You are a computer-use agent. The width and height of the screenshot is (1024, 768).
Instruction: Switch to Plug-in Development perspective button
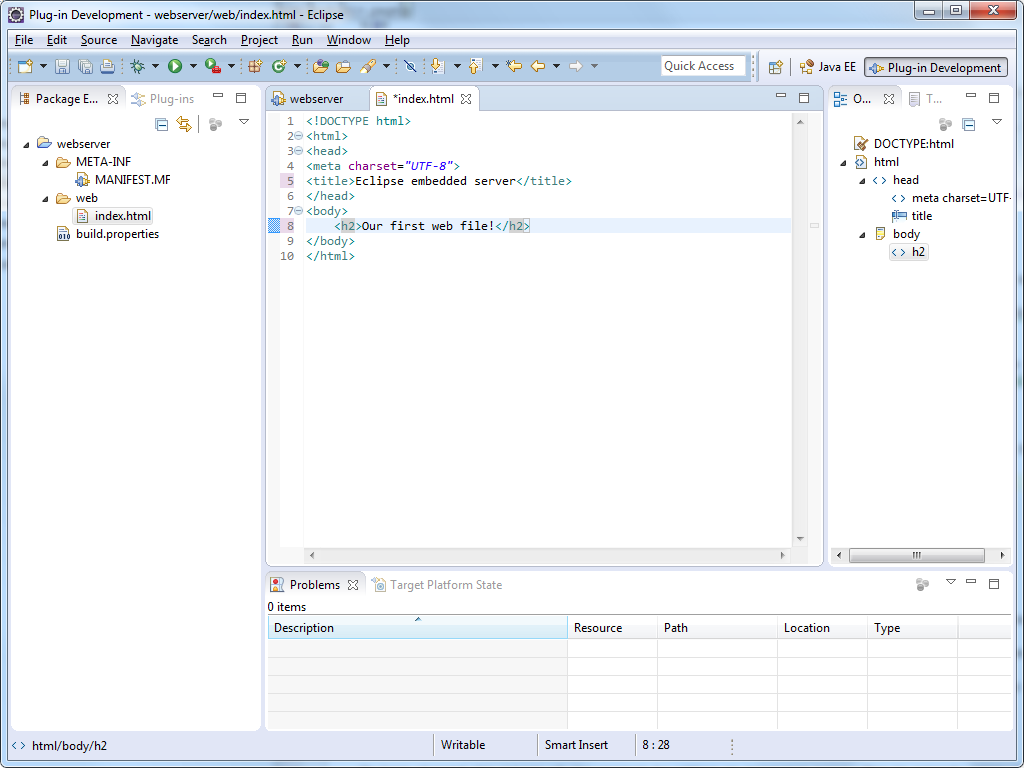click(936, 67)
